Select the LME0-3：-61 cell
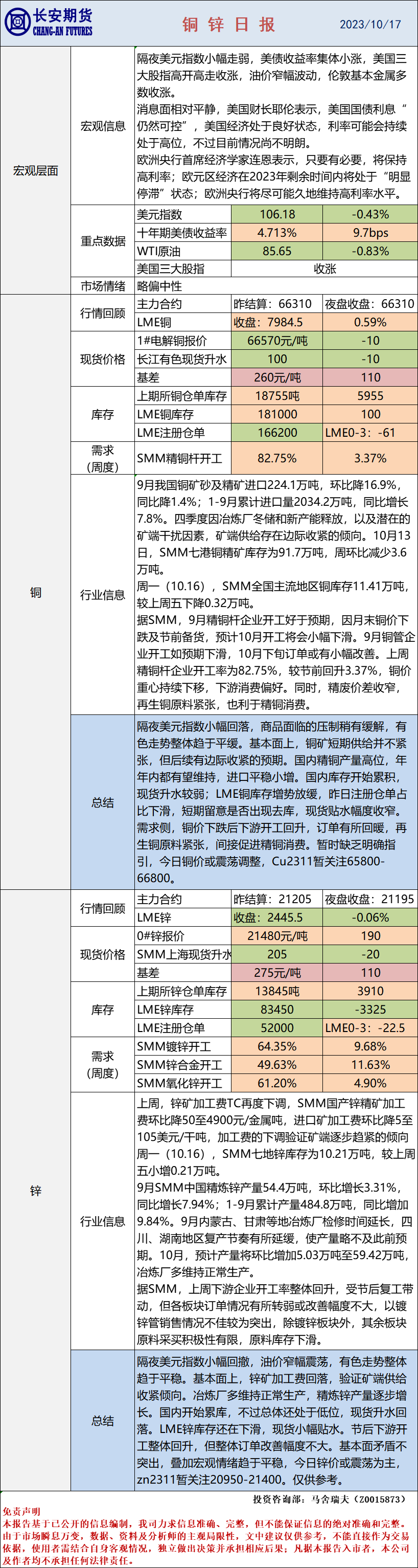The image size is (418, 1568). [370, 432]
